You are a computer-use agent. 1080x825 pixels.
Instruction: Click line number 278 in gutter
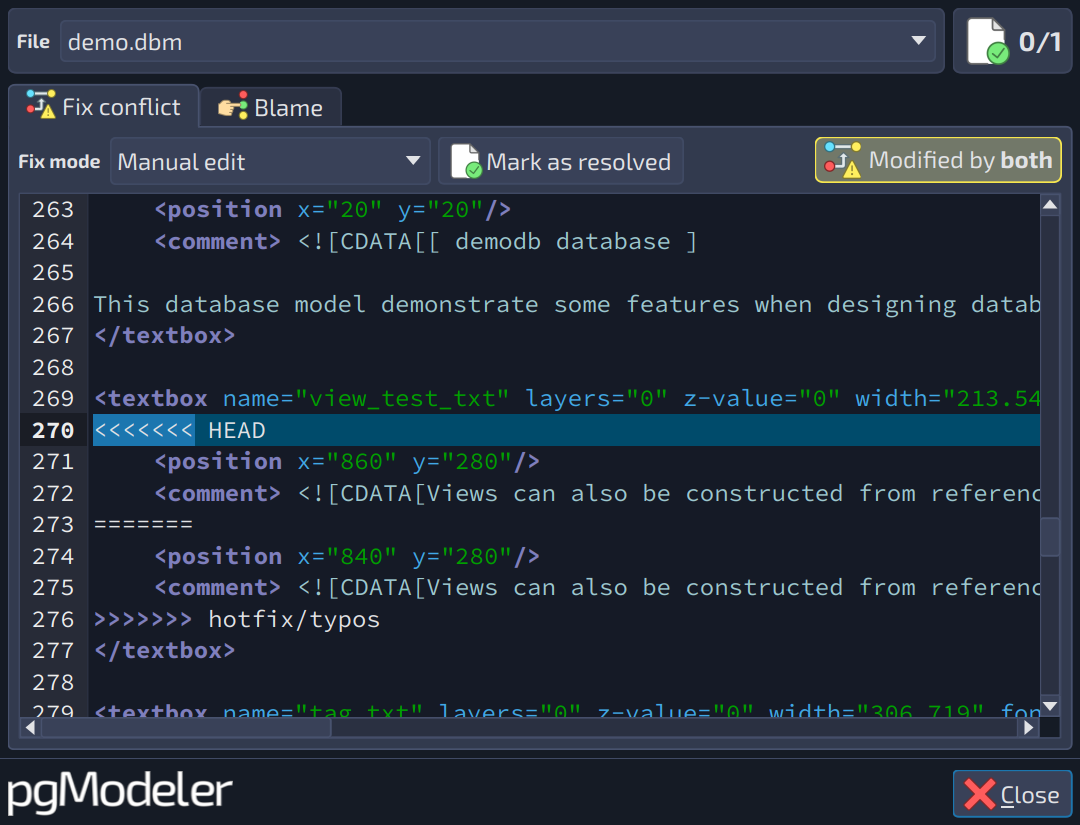(53, 682)
